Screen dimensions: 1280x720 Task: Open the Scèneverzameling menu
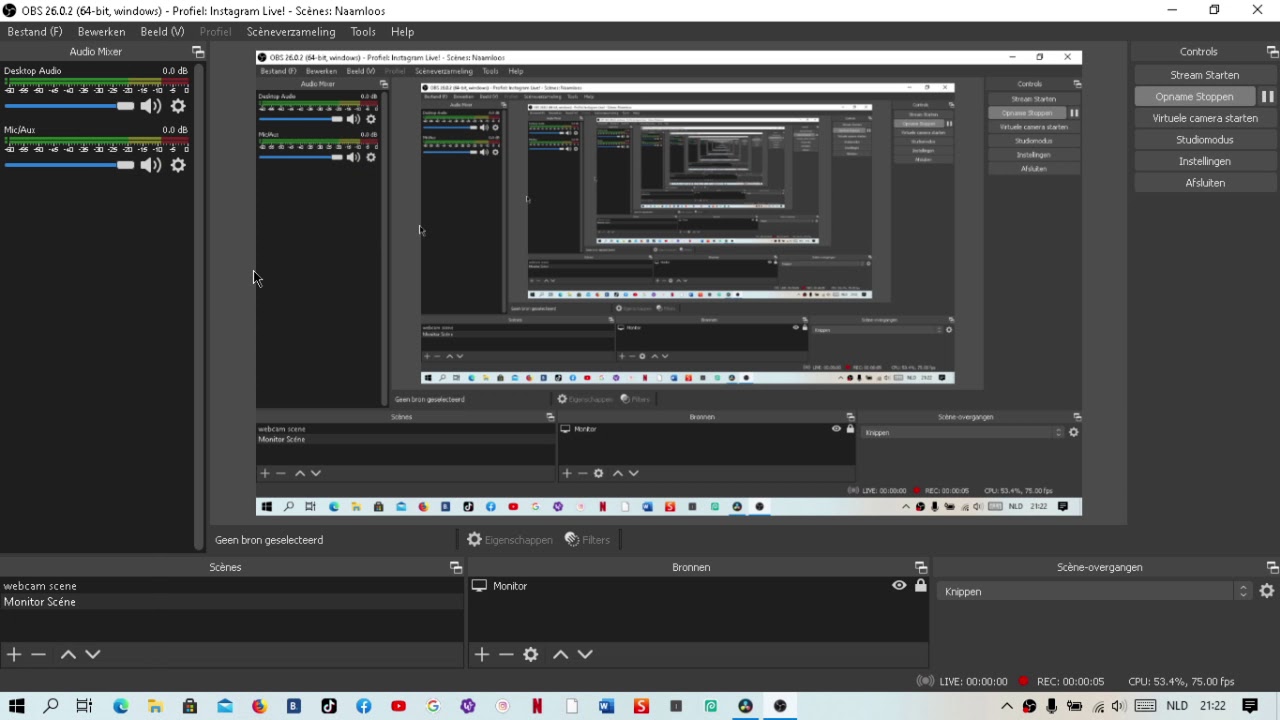pos(291,32)
